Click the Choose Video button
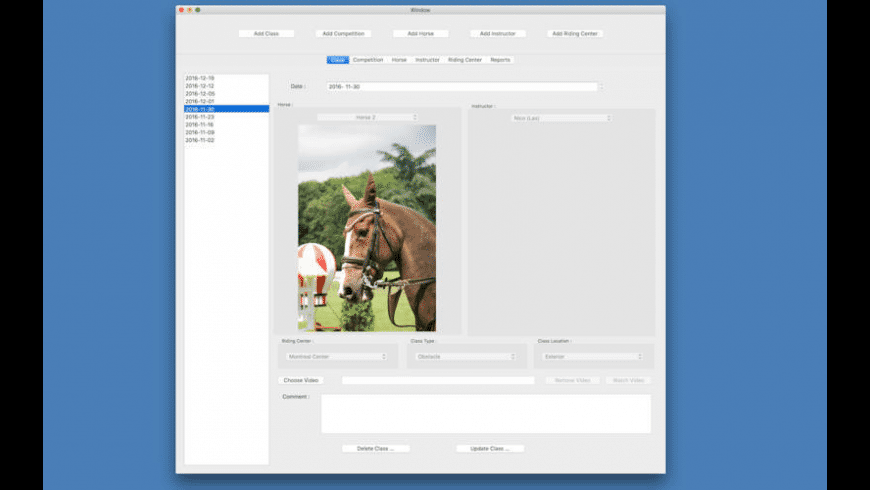Viewport: 870px width, 490px height. click(x=301, y=381)
